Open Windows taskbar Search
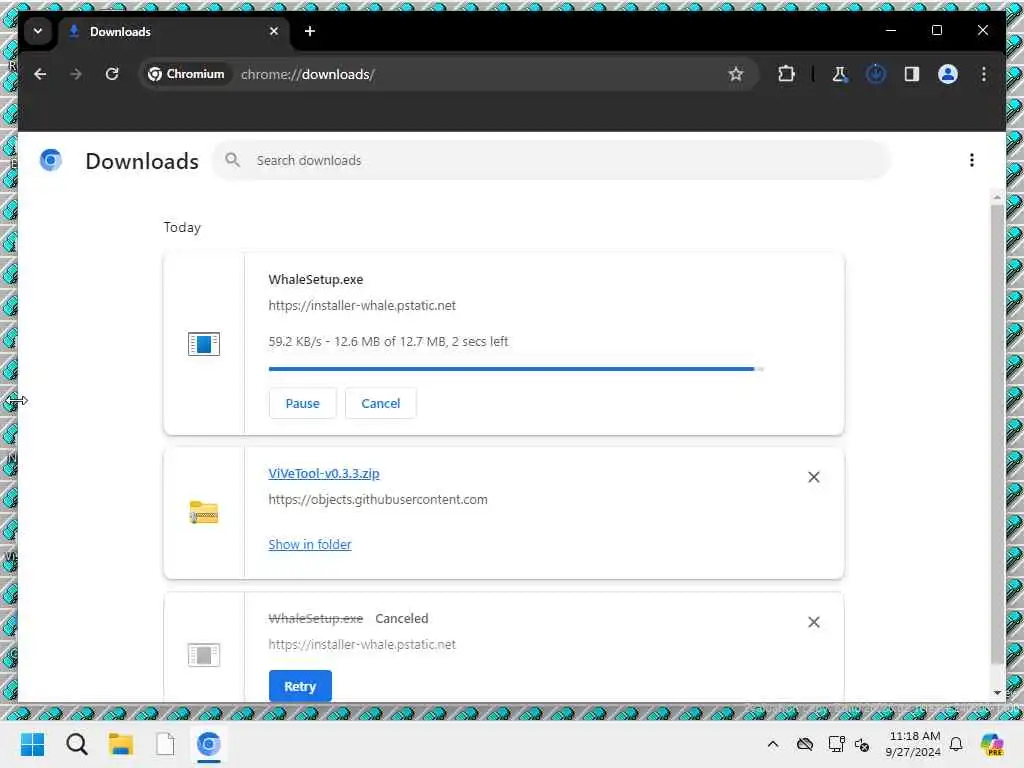 (x=76, y=744)
